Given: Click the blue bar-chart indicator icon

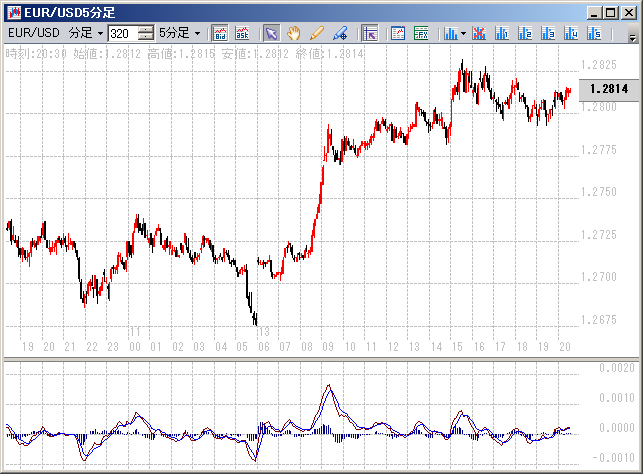Looking at the screenshot, I should pyautogui.click(x=451, y=33).
